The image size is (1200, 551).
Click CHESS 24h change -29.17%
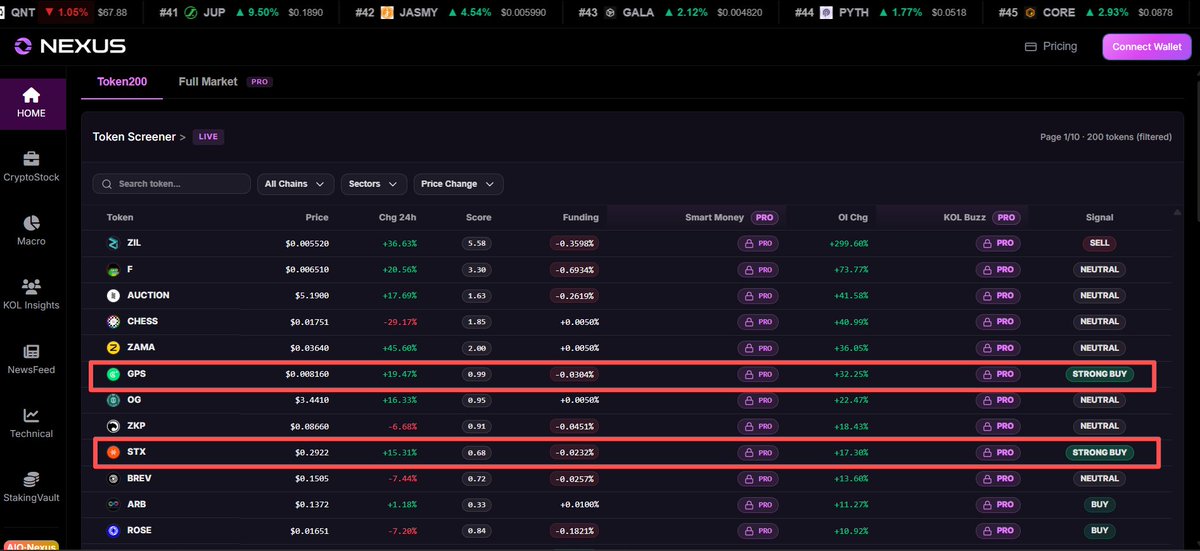tap(399, 322)
